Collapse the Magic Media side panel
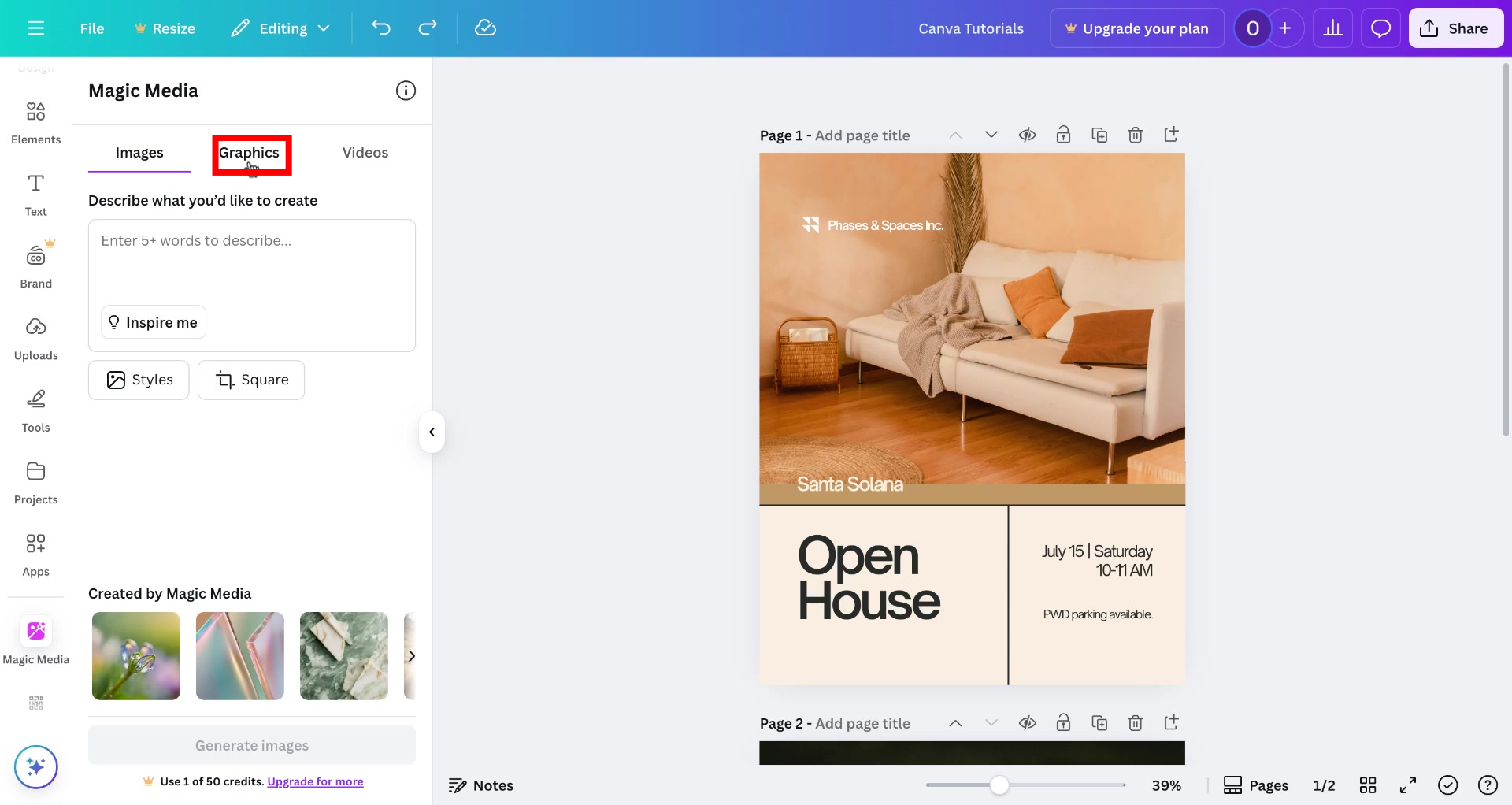The height and width of the screenshot is (805, 1512). pyautogui.click(x=432, y=432)
